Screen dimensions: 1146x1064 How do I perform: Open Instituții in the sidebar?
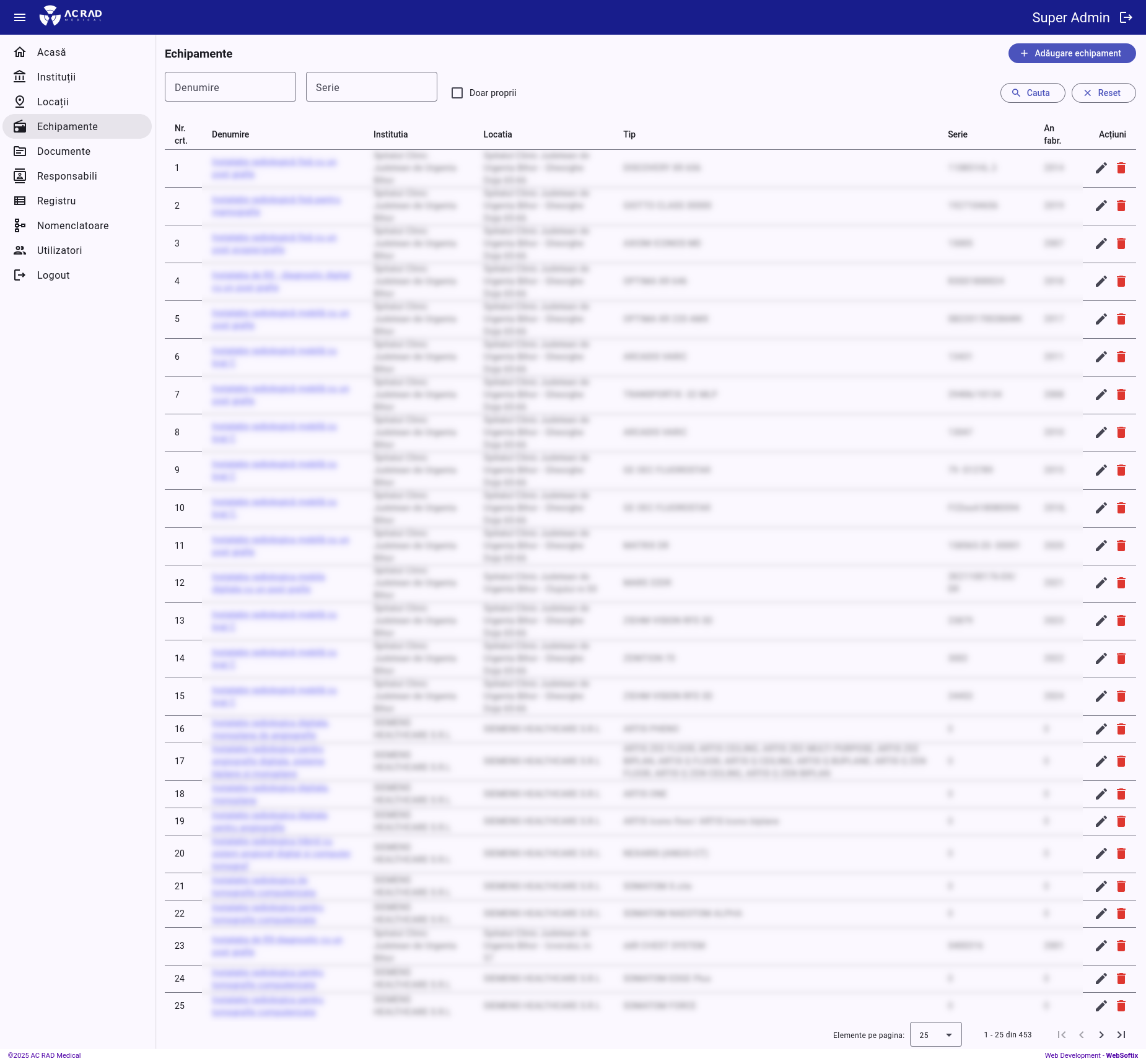56,77
